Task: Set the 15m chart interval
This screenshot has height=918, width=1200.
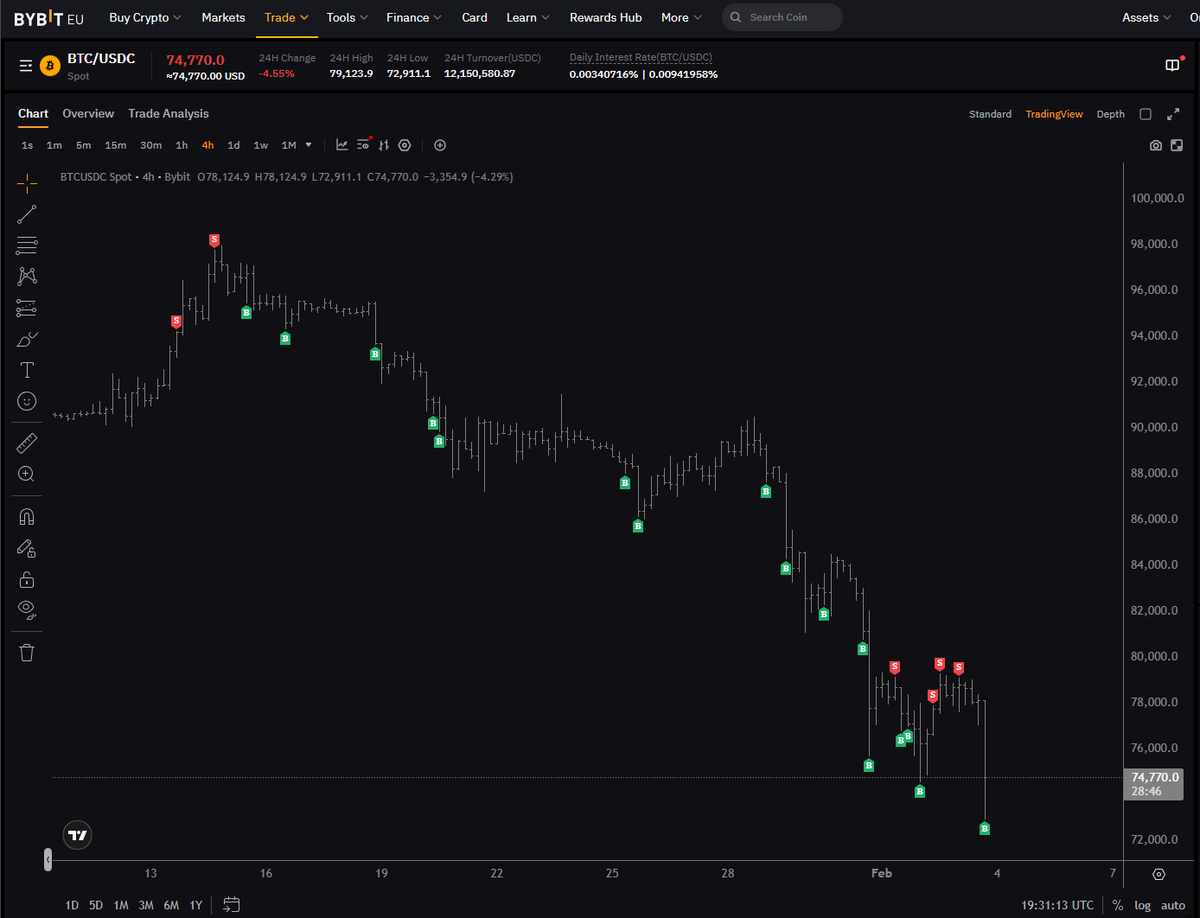Action: 116,145
